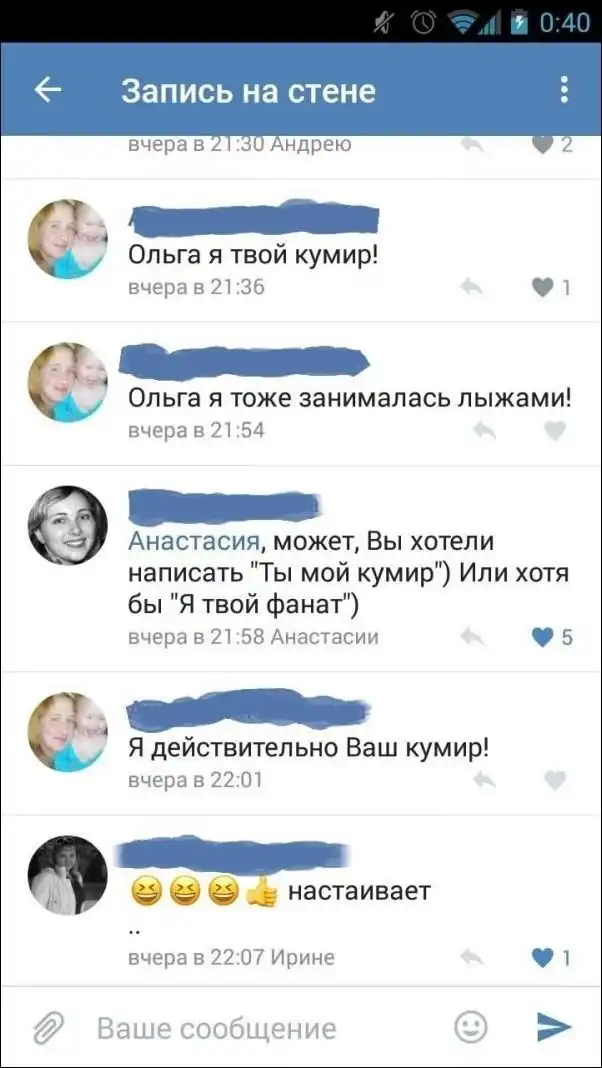The width and height of the screenshot is (602, 1068).
Task: Reply to the comment posted at 21:58
Action: point(472,638)
